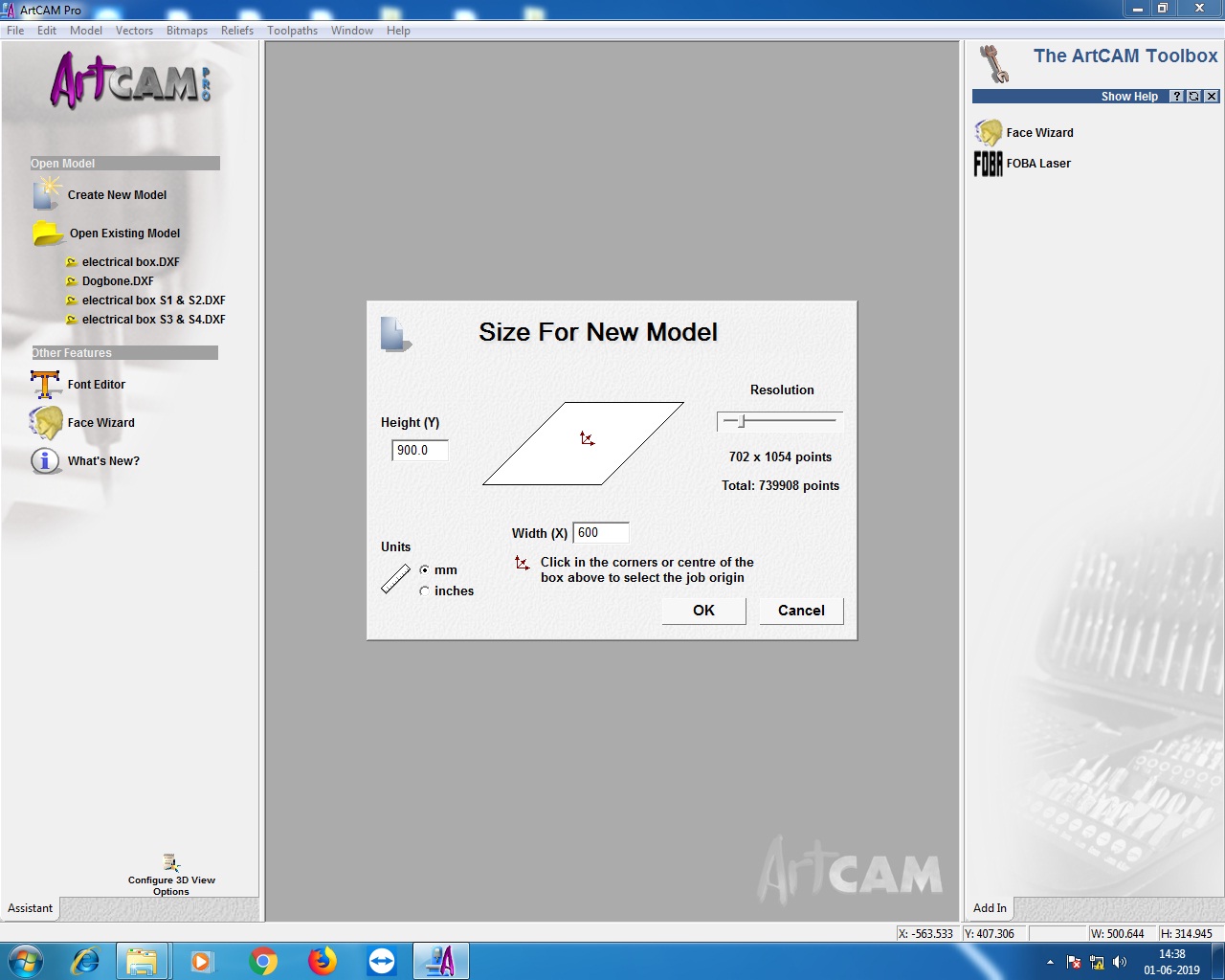Click the Resolution slider handle

[x=742, y=420]
